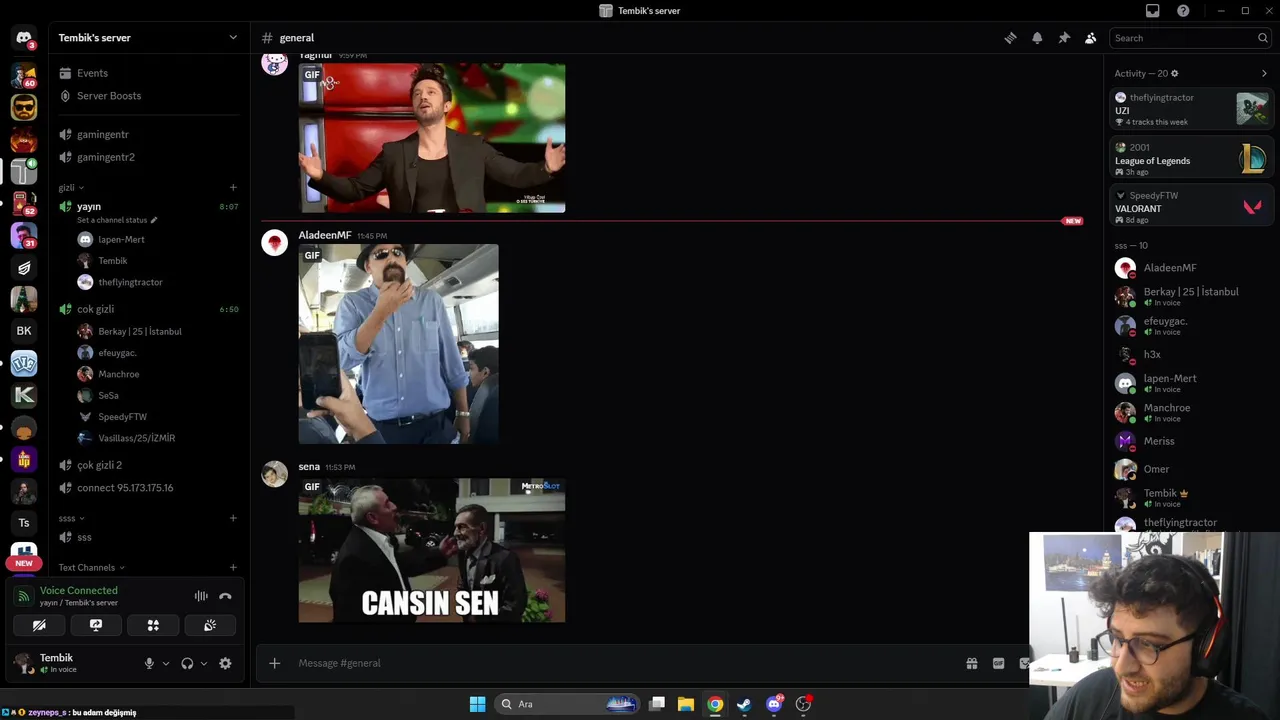Open the soundboard button
This screenshot has width=1280, height=720.
coord(210,625)
